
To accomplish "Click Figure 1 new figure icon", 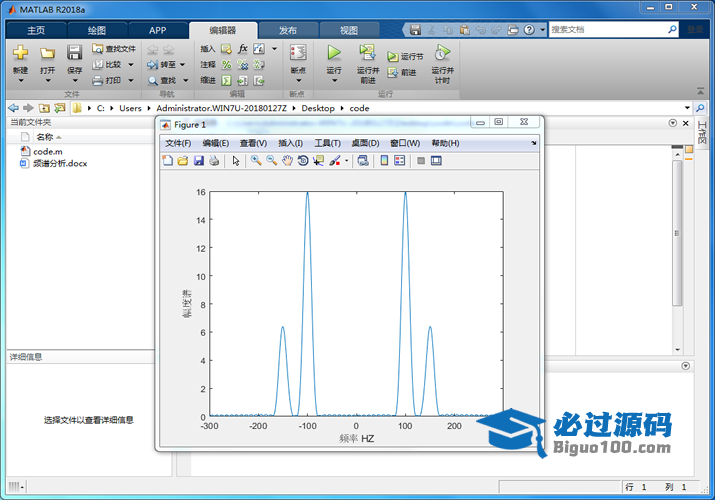I will [x=167, y=160].
